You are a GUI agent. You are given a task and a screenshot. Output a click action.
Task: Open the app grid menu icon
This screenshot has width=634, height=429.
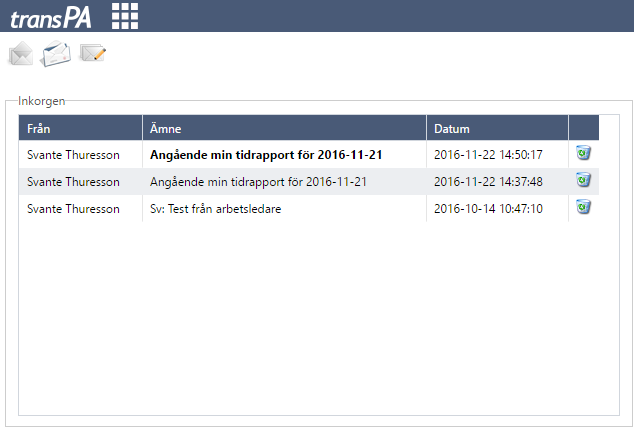point(125,15)
